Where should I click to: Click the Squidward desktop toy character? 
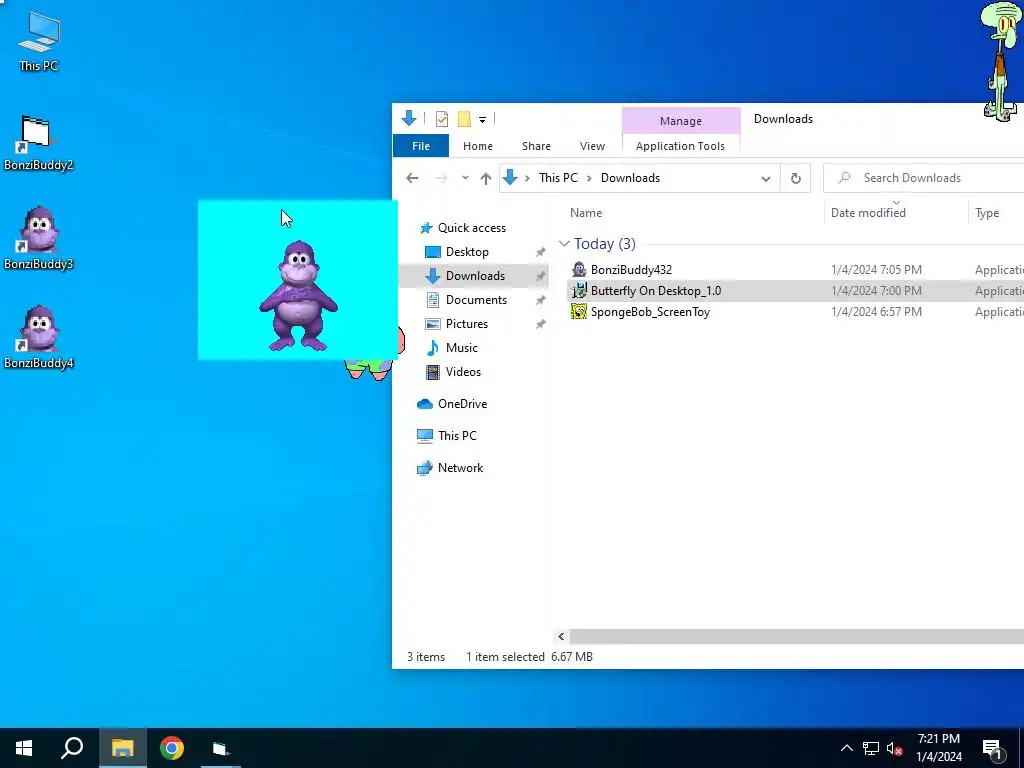1001,61
